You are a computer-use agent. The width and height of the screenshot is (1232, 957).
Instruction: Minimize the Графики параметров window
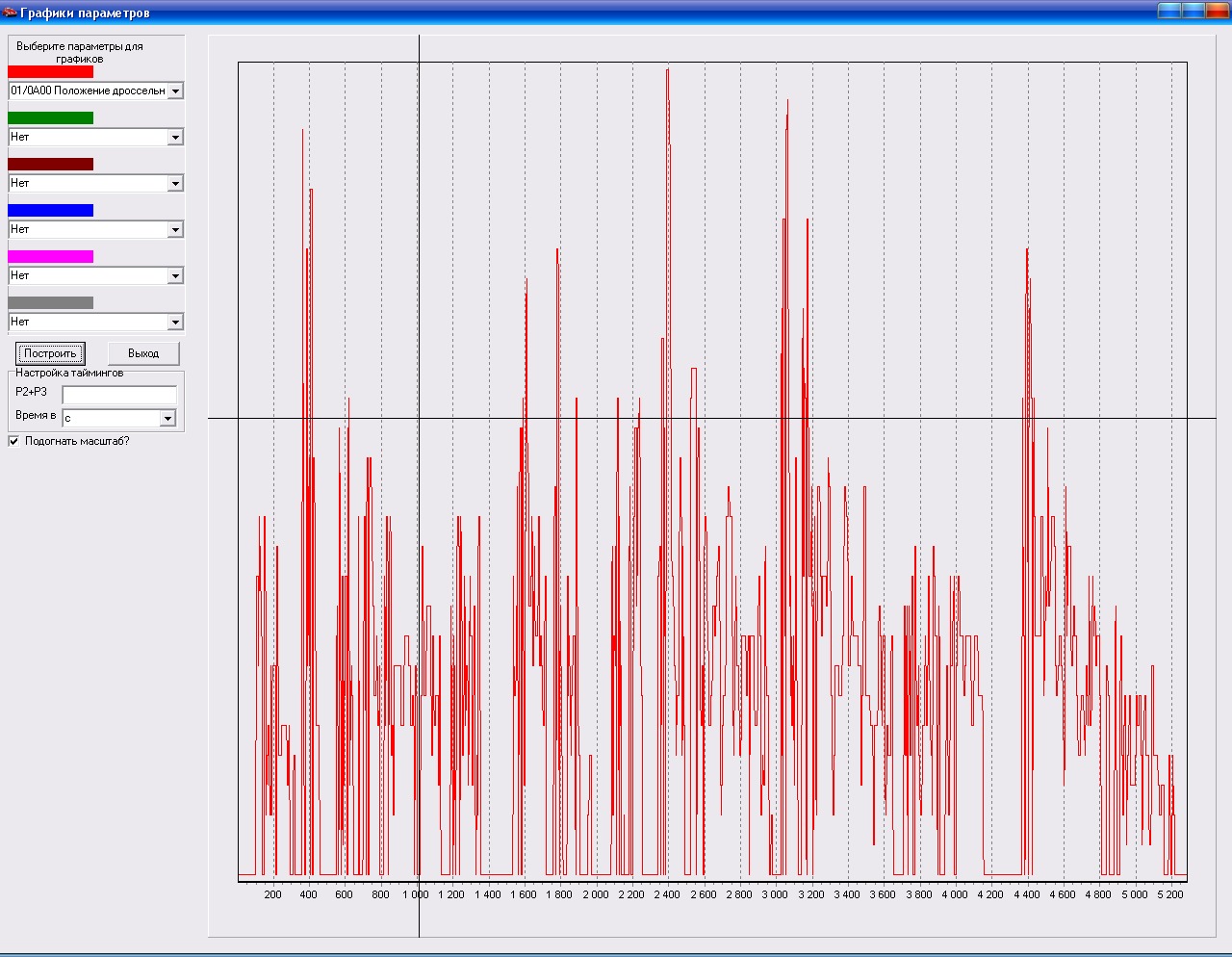tap(1168, 11)
